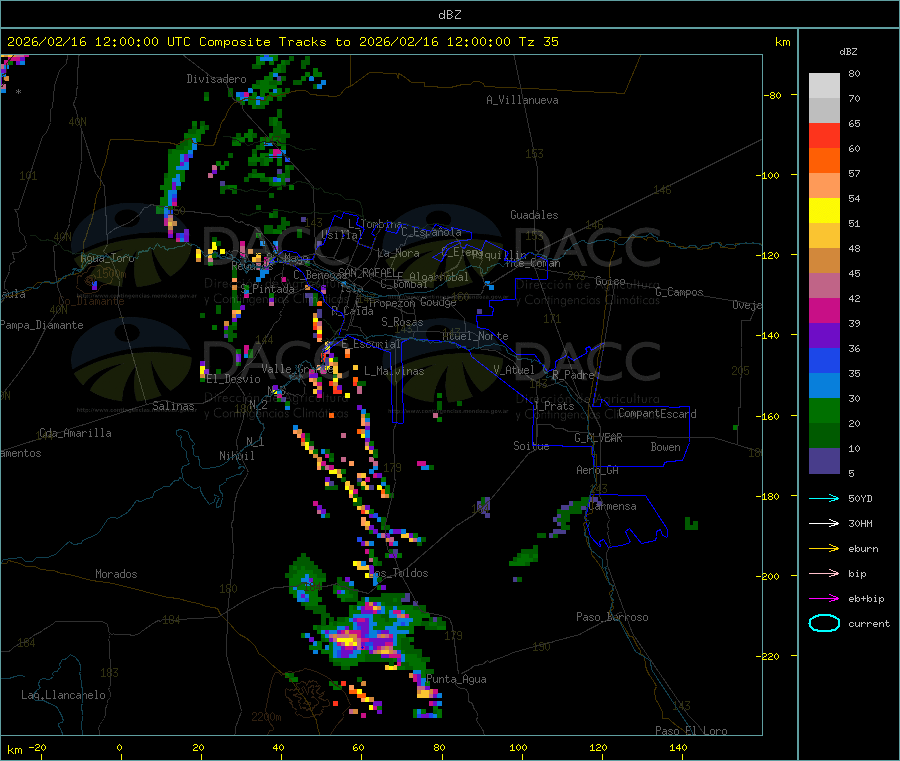This screenshot has width=900, height=761.
Task: Click the Divisadero map label
Action: [216, 79]
